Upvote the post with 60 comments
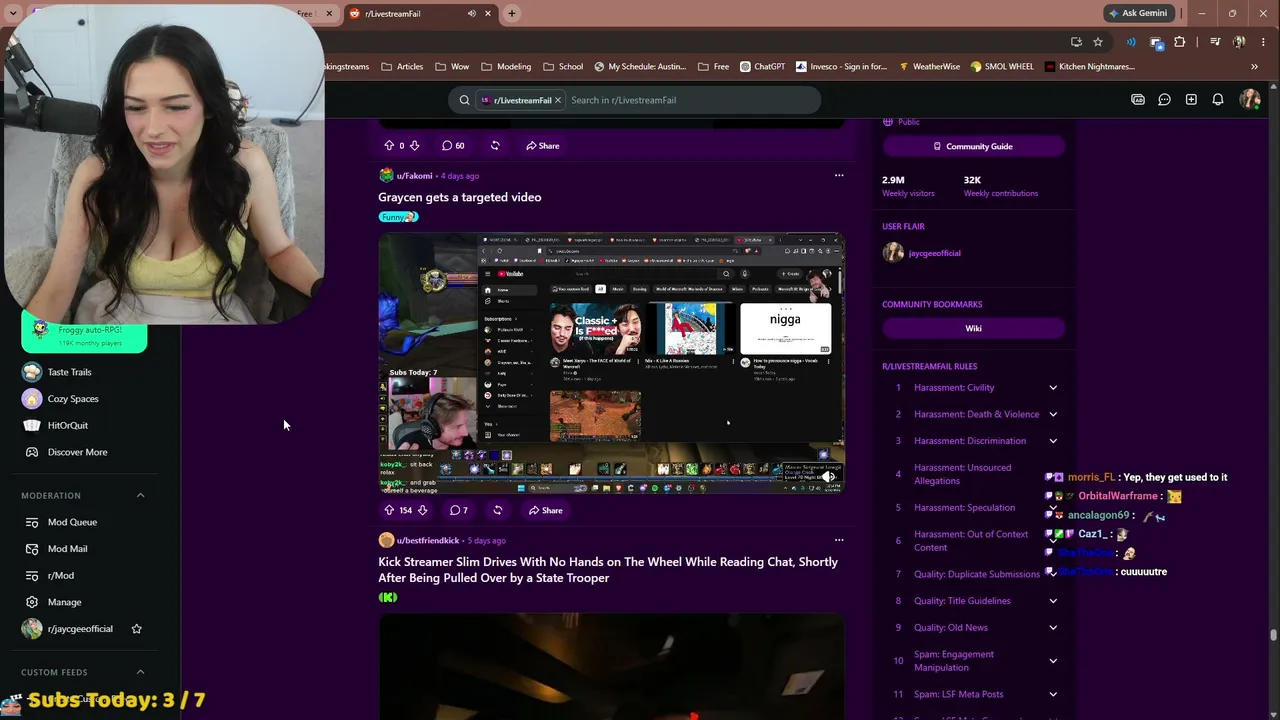 [x=389, y=146]
